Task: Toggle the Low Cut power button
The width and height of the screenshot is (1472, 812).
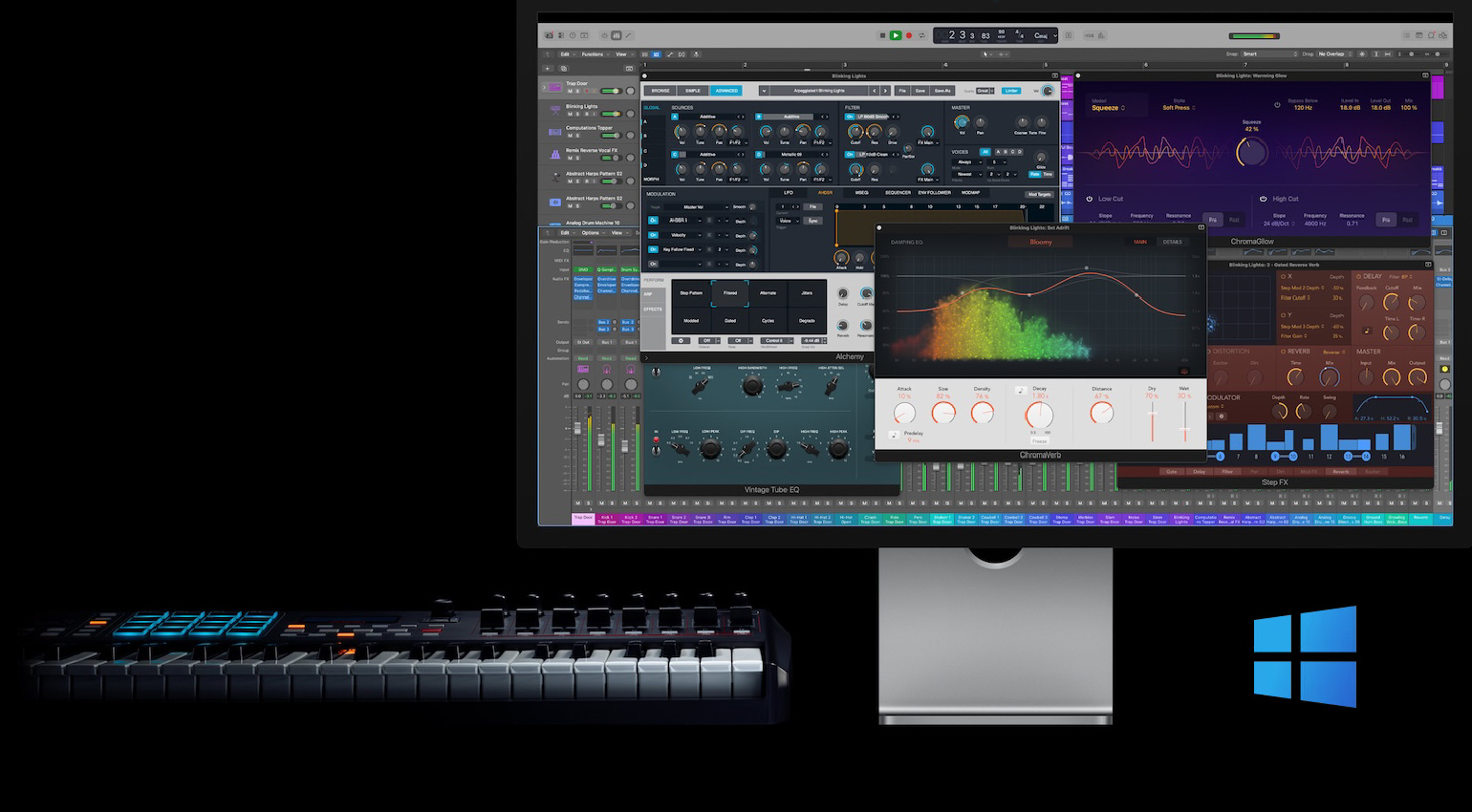Action: 1090,199
